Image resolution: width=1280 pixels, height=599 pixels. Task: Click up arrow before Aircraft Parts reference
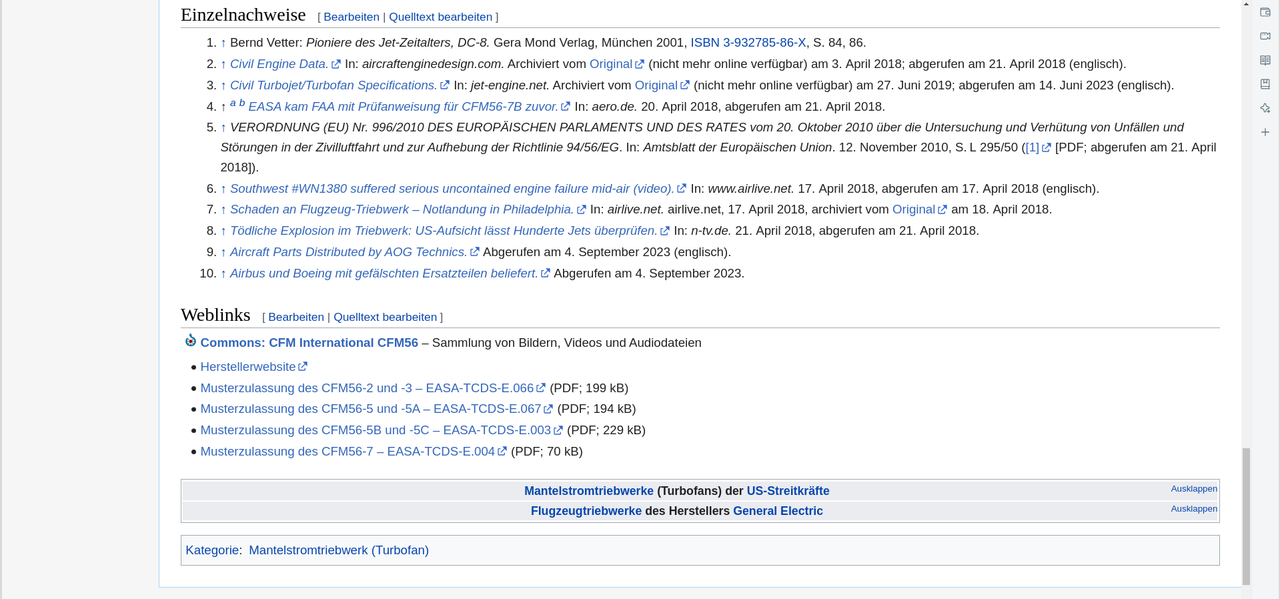click(223, 252)
